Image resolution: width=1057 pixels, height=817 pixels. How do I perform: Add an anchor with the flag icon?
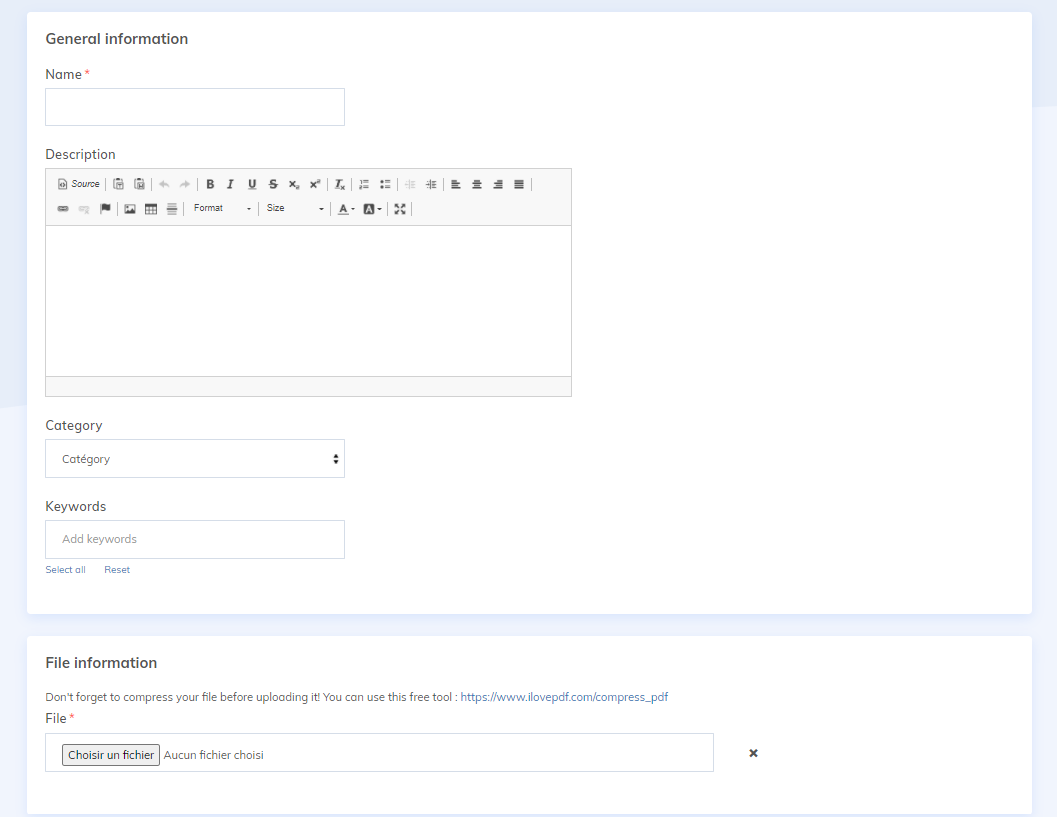[x=105, y=209]
